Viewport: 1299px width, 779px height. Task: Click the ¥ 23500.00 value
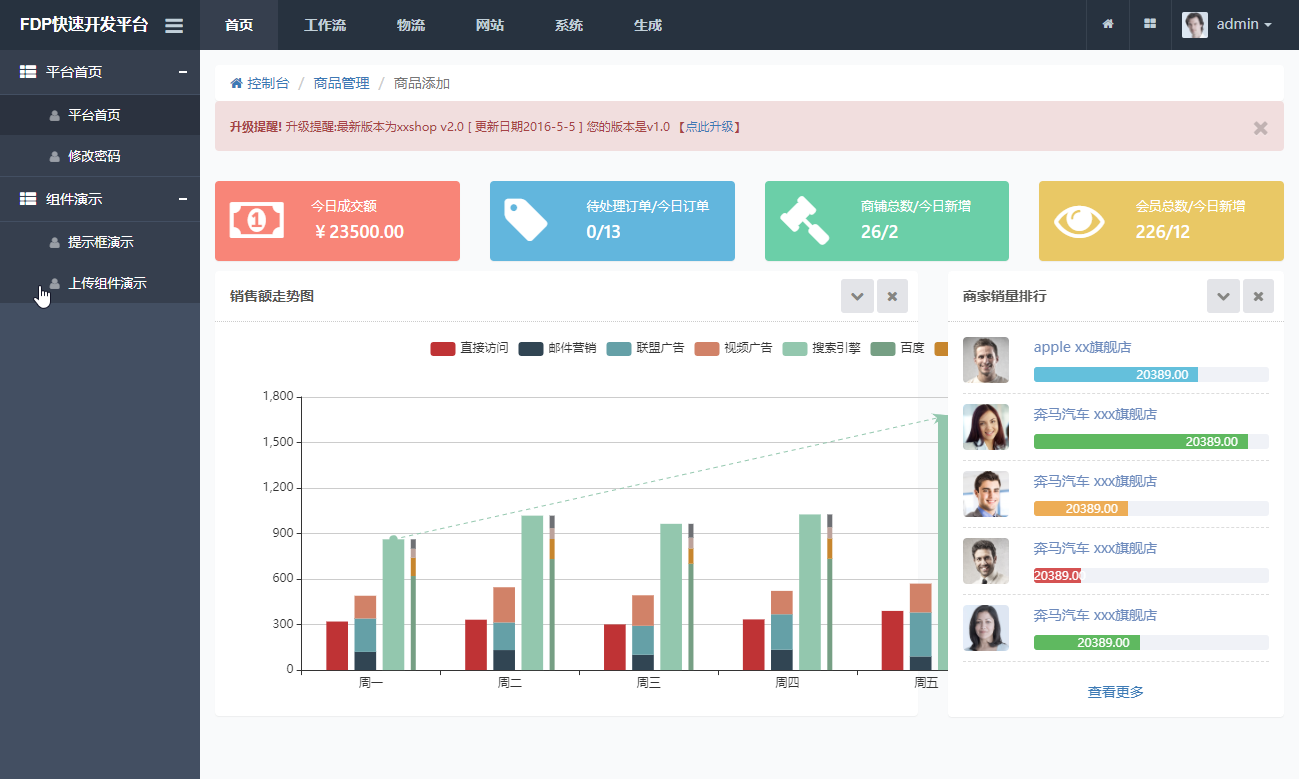point(358,232)
